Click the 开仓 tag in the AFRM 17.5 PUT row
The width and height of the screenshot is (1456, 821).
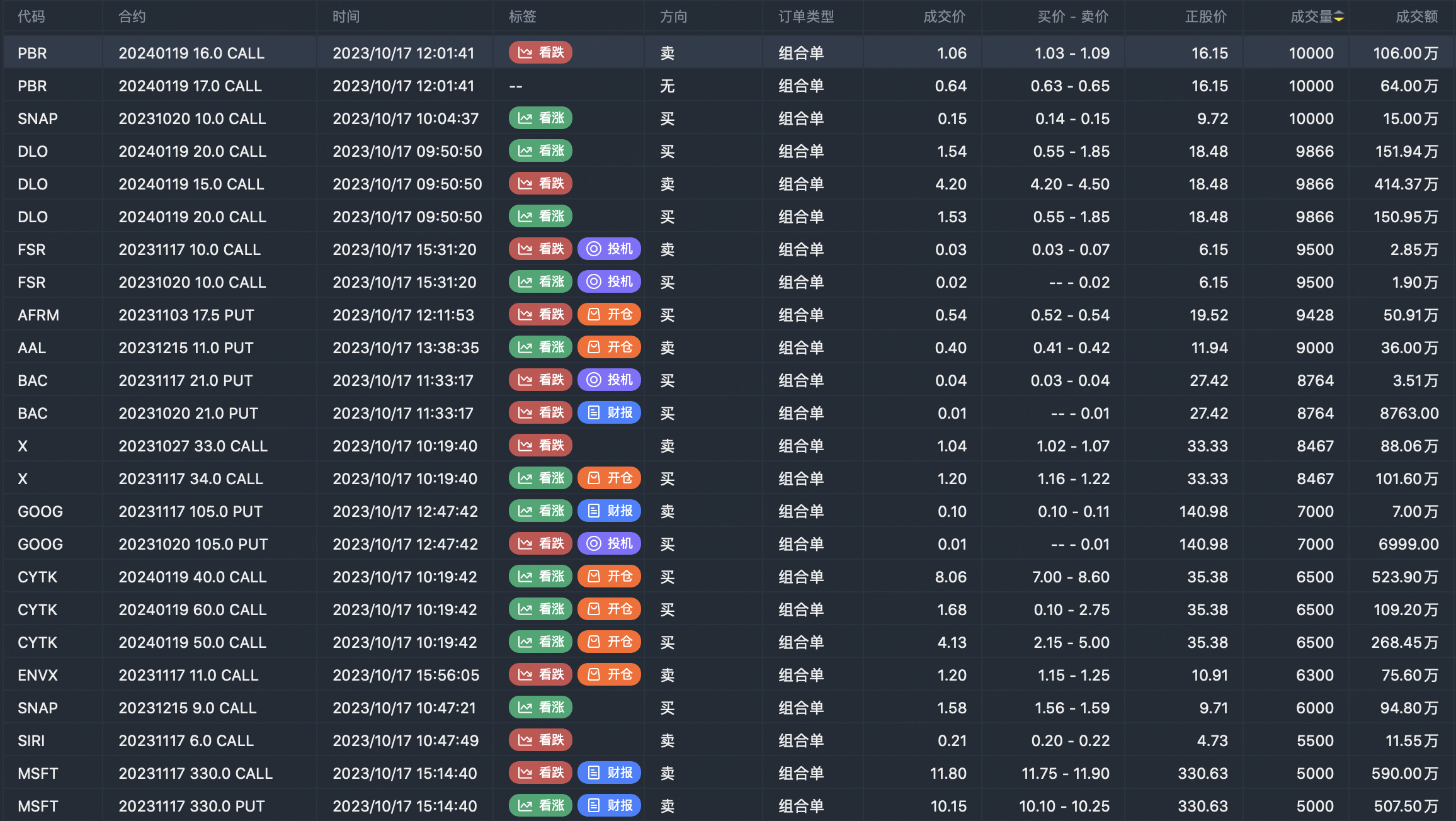[x=609, y=315]
